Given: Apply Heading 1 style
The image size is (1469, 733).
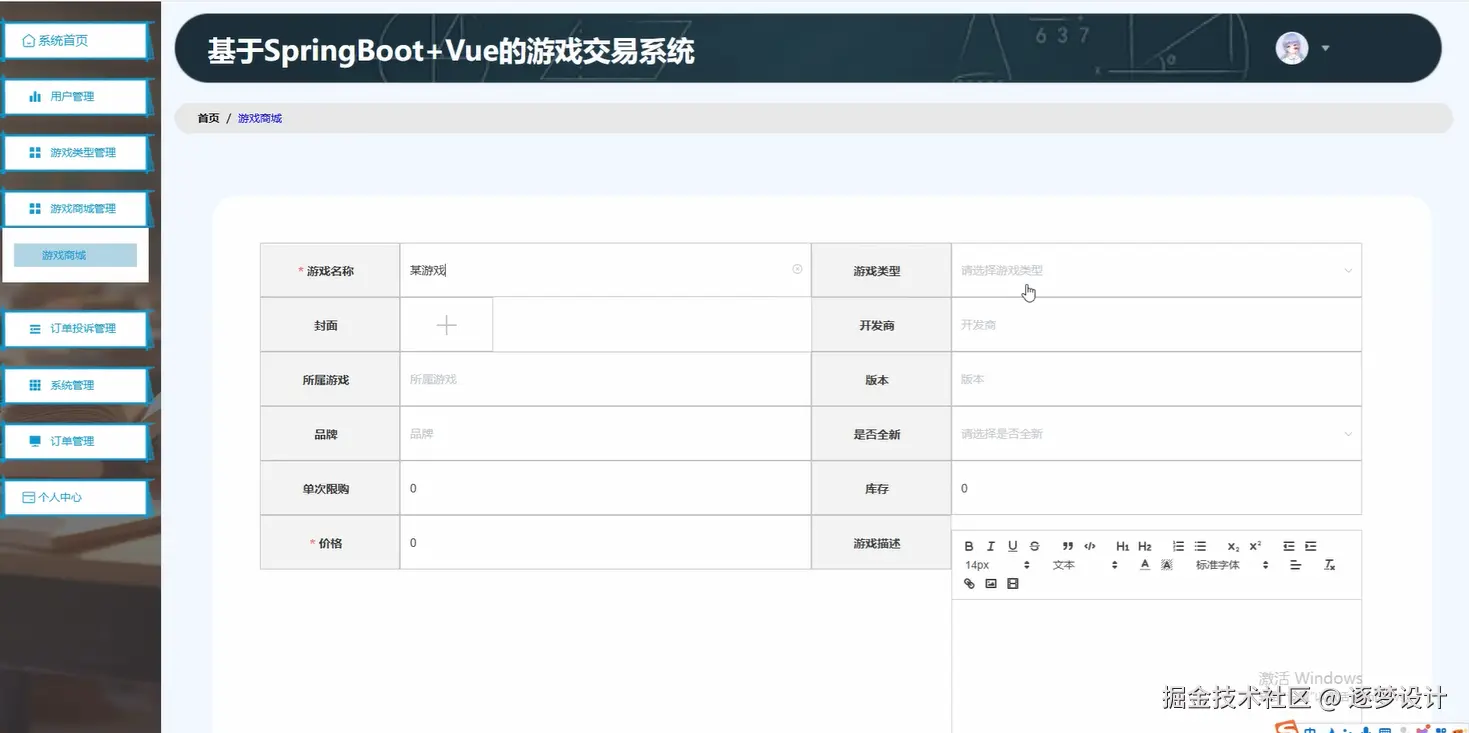Looking at the screenshot, I should tap(1123, 546).
